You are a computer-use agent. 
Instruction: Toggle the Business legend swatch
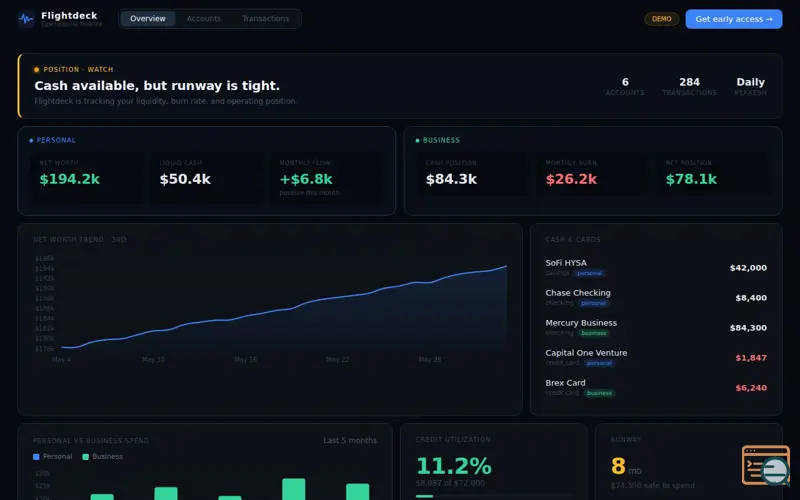click(x=86, y=457)
